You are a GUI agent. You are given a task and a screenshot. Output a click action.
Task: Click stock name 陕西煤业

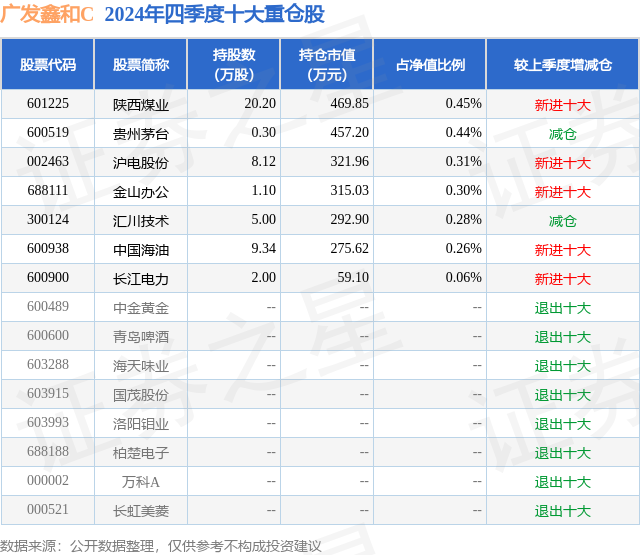(x=141, y=105)
